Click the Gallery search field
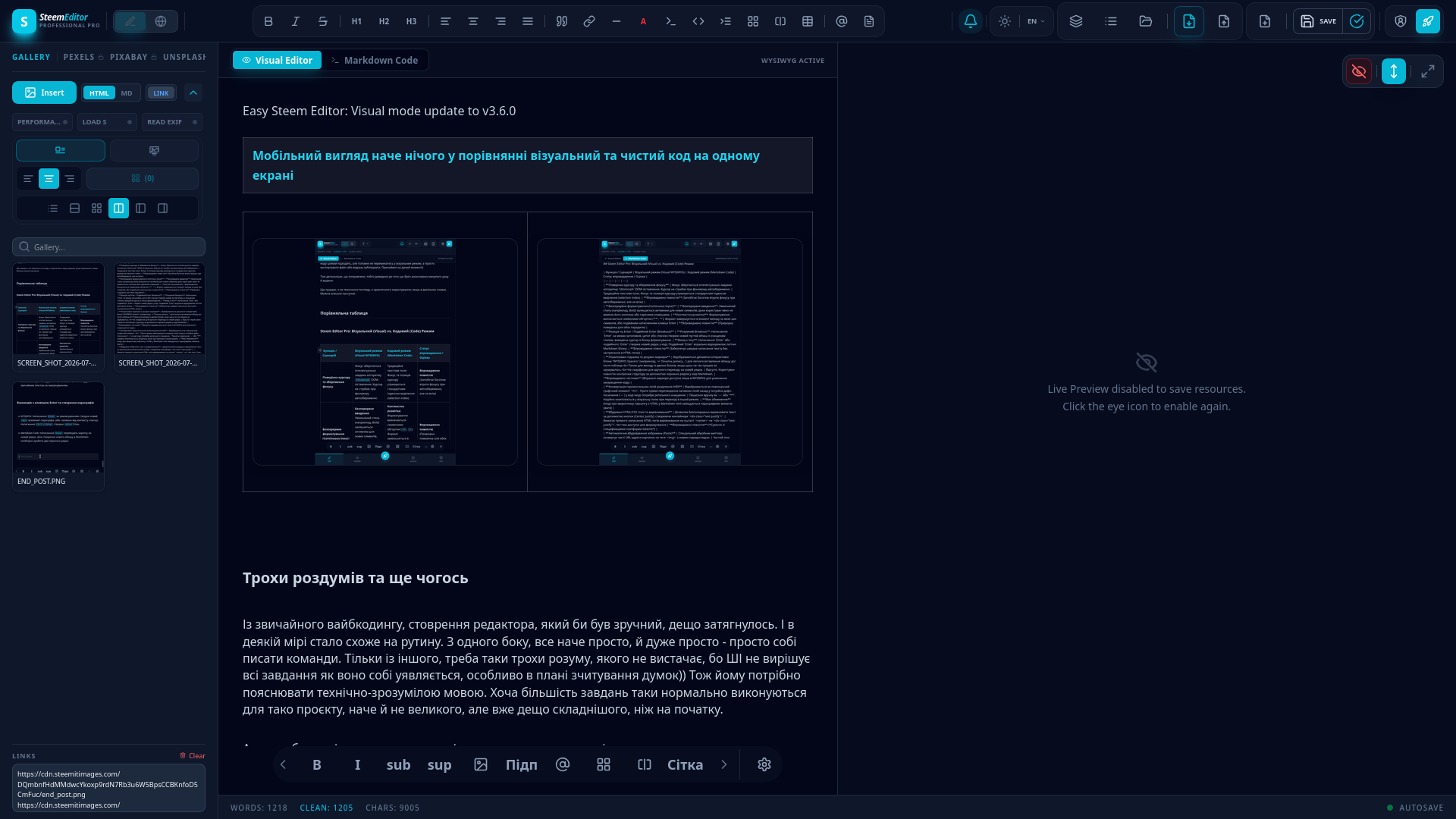This screenshot has width=1456, height=819. [108, 247]
